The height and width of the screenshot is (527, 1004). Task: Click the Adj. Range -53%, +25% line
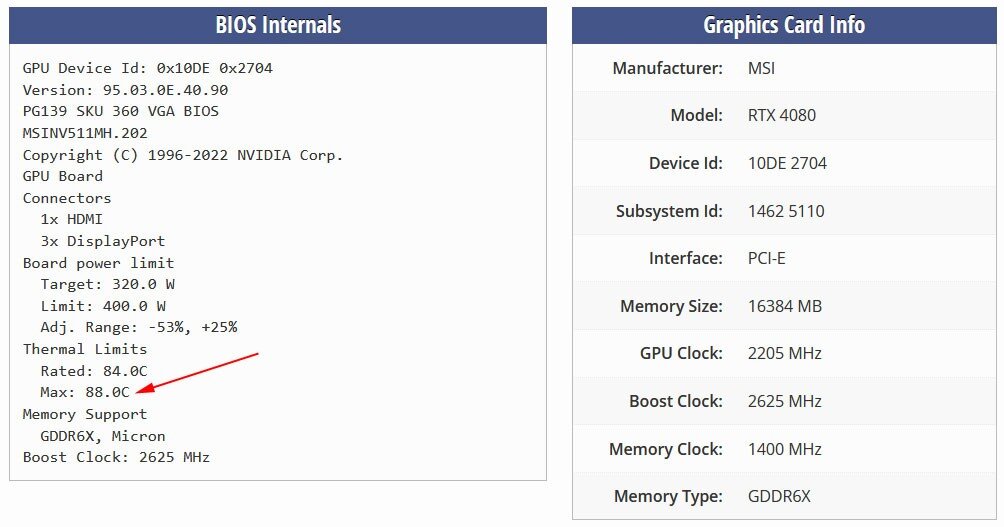(139, 327)
